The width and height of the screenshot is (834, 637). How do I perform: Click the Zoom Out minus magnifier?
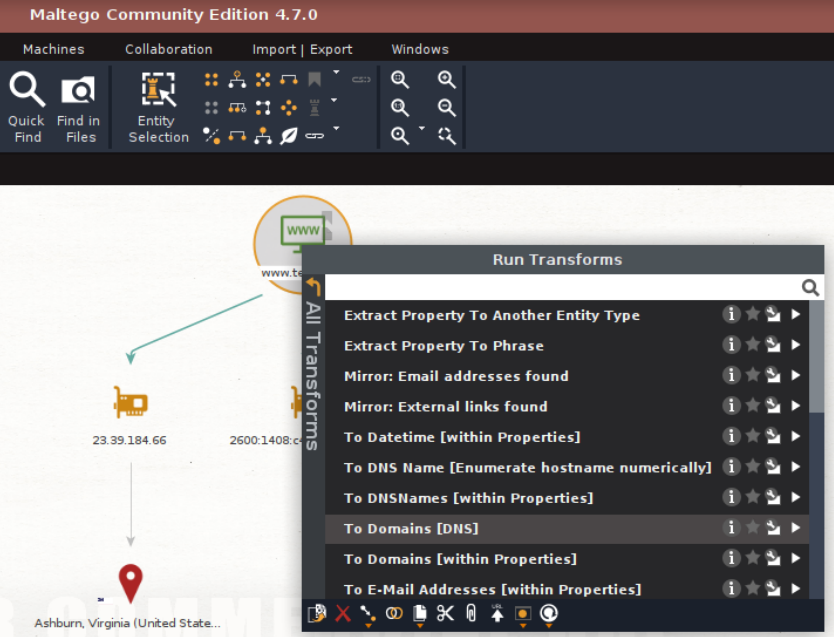click(446, 108)
